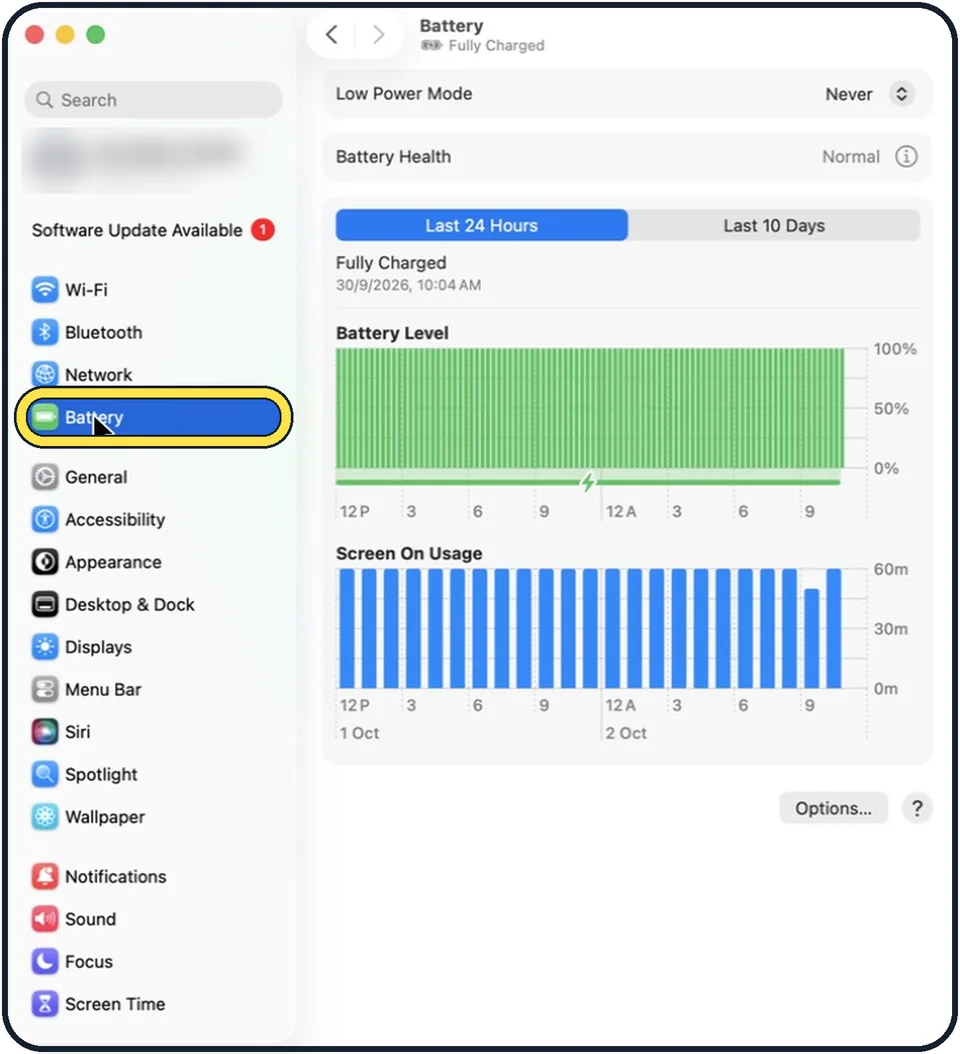Click the Screen Time hourglass icon
Image resolution: width=960 pixels, height=1054 pixels.
pyautogui.click(x=44, y=1004)
